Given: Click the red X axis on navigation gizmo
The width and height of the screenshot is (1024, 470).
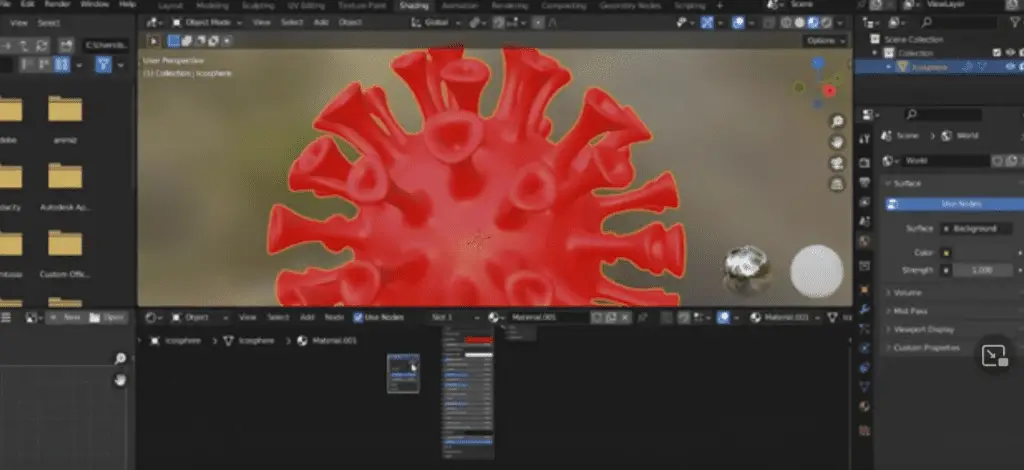Looking at the screenshot, I should [x=830, y=91].
